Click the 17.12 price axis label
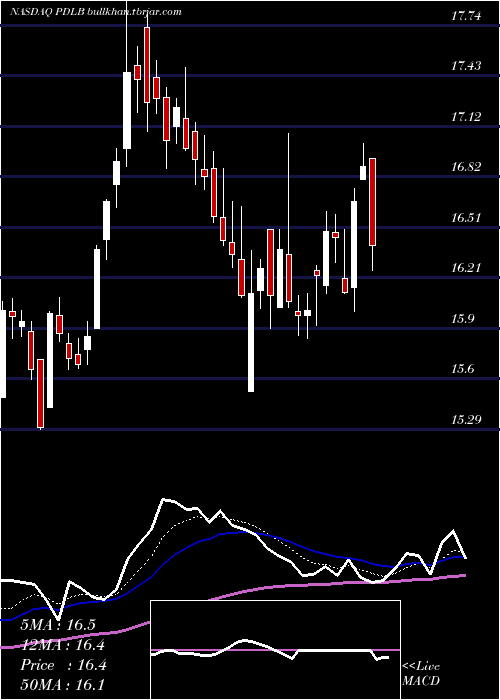 point(466,117)
